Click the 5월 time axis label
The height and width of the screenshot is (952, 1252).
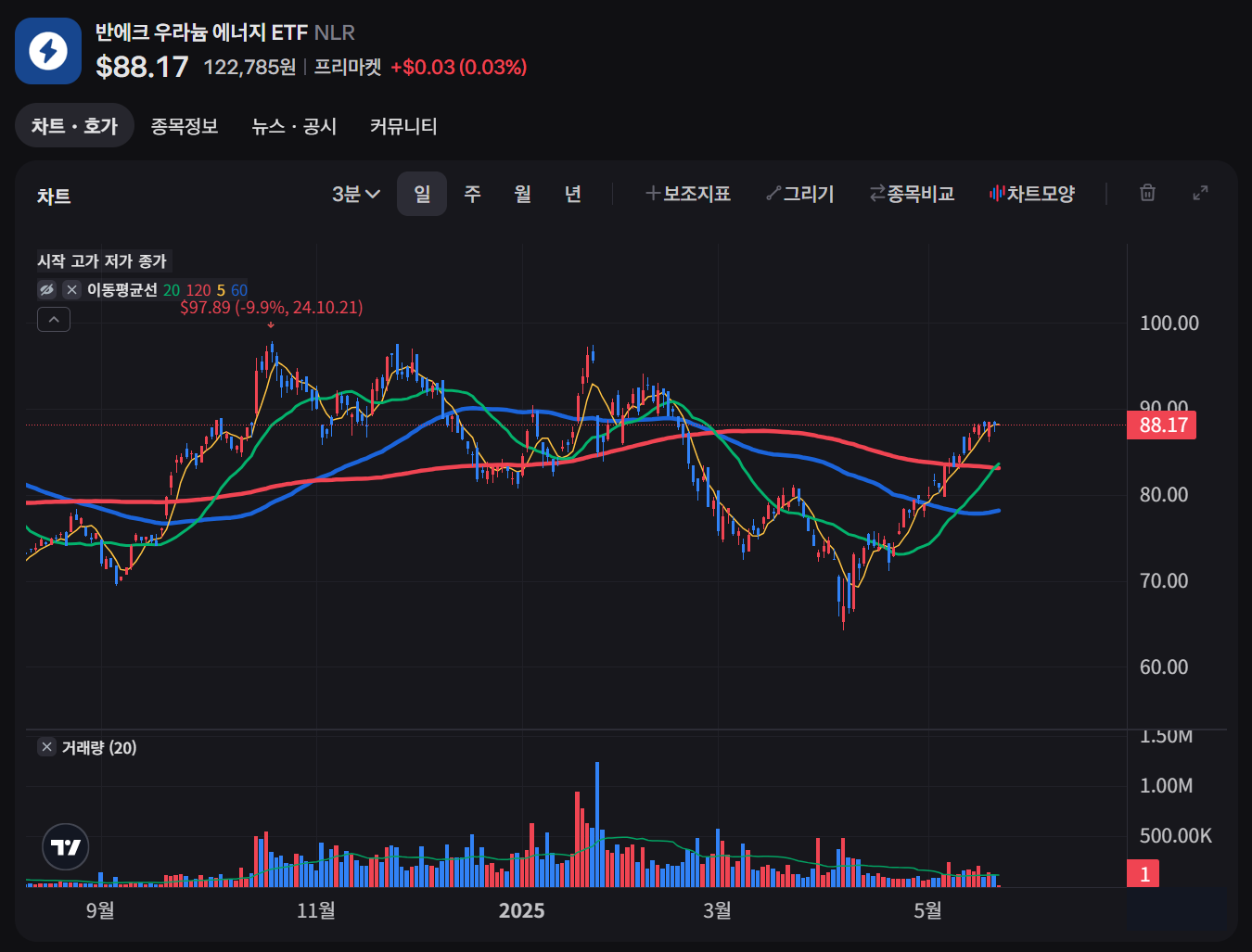click(927, 910)
